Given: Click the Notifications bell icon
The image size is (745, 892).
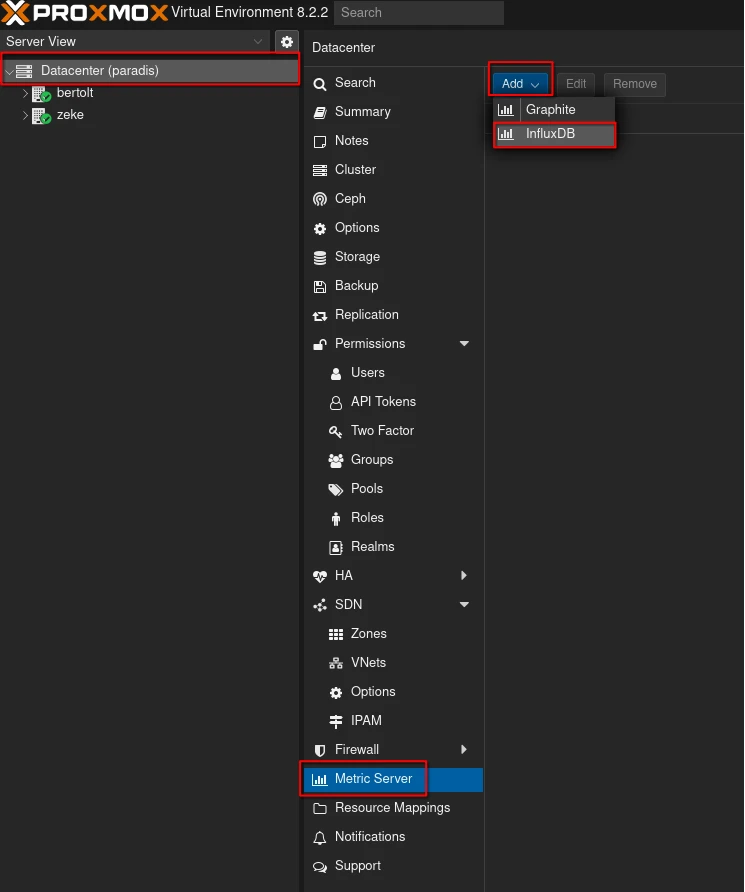Looking at the screenshot, I should click(320, 837).
